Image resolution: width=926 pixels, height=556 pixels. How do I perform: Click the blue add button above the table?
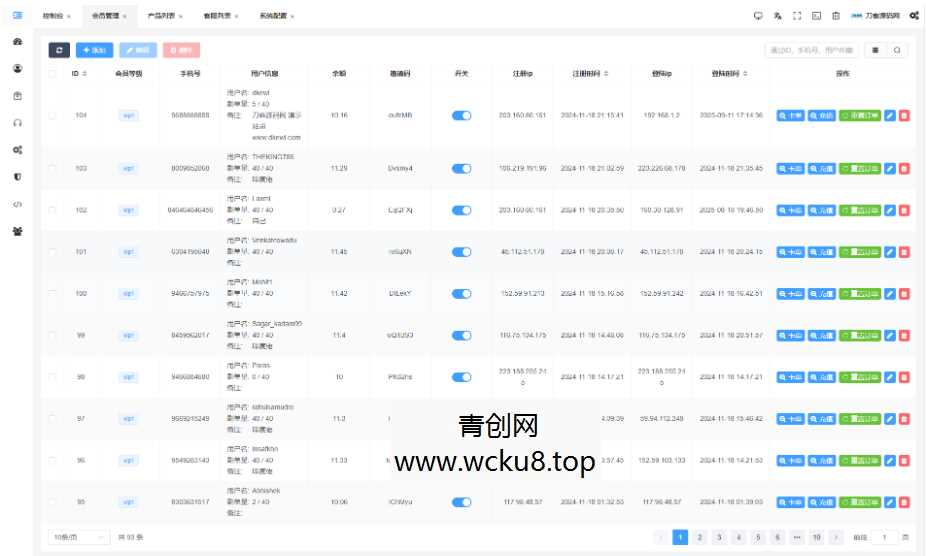[94, 50]
